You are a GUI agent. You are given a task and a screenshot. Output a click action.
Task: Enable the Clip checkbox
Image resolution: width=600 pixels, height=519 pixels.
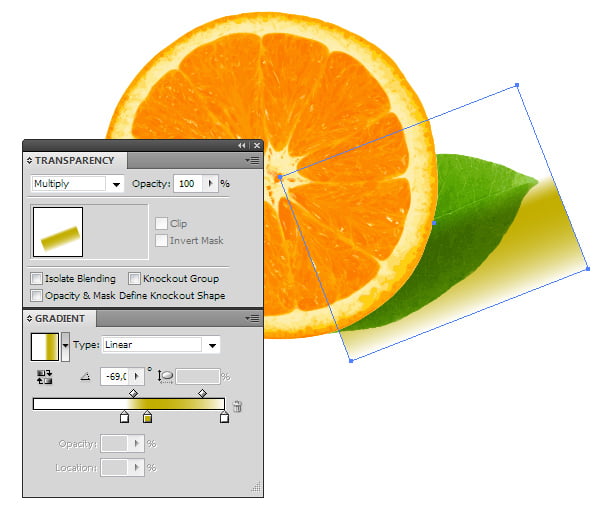pos(161,223)
